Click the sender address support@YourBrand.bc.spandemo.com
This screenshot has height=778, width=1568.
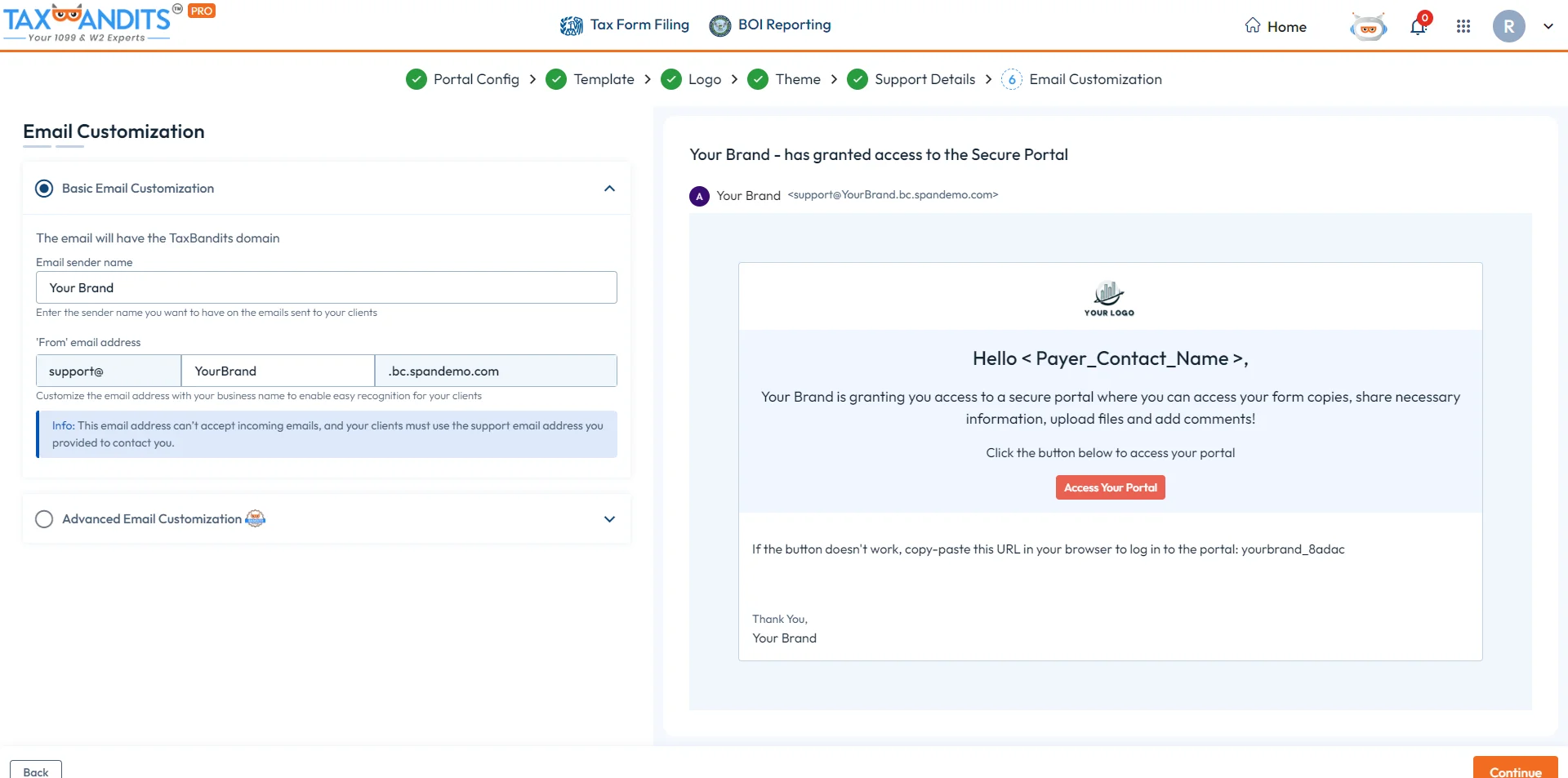pyautogui.click(x=893, y=195)
